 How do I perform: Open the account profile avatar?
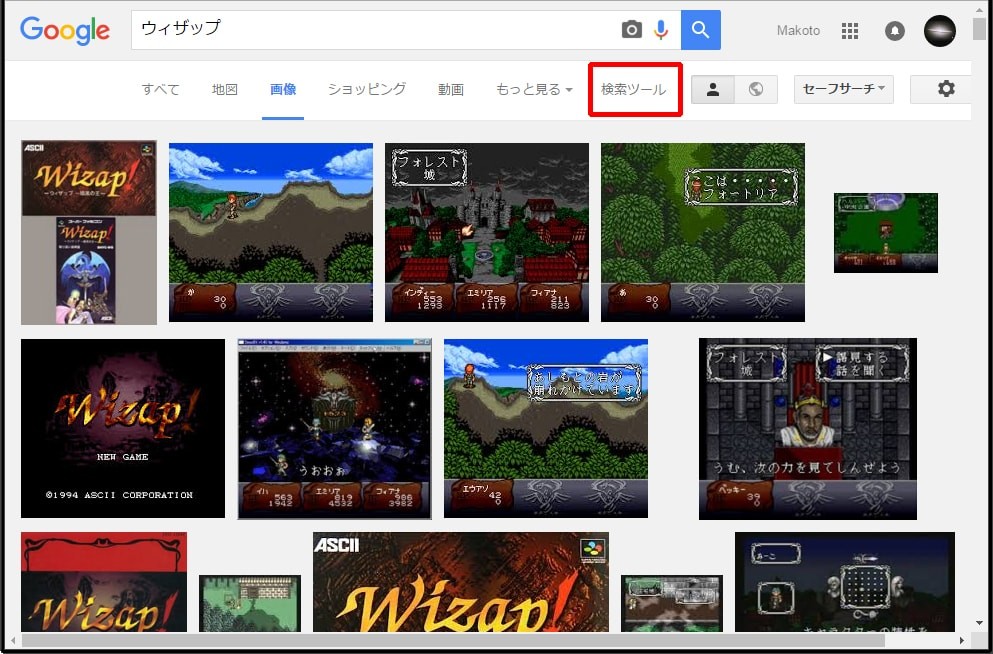[939, 30]
